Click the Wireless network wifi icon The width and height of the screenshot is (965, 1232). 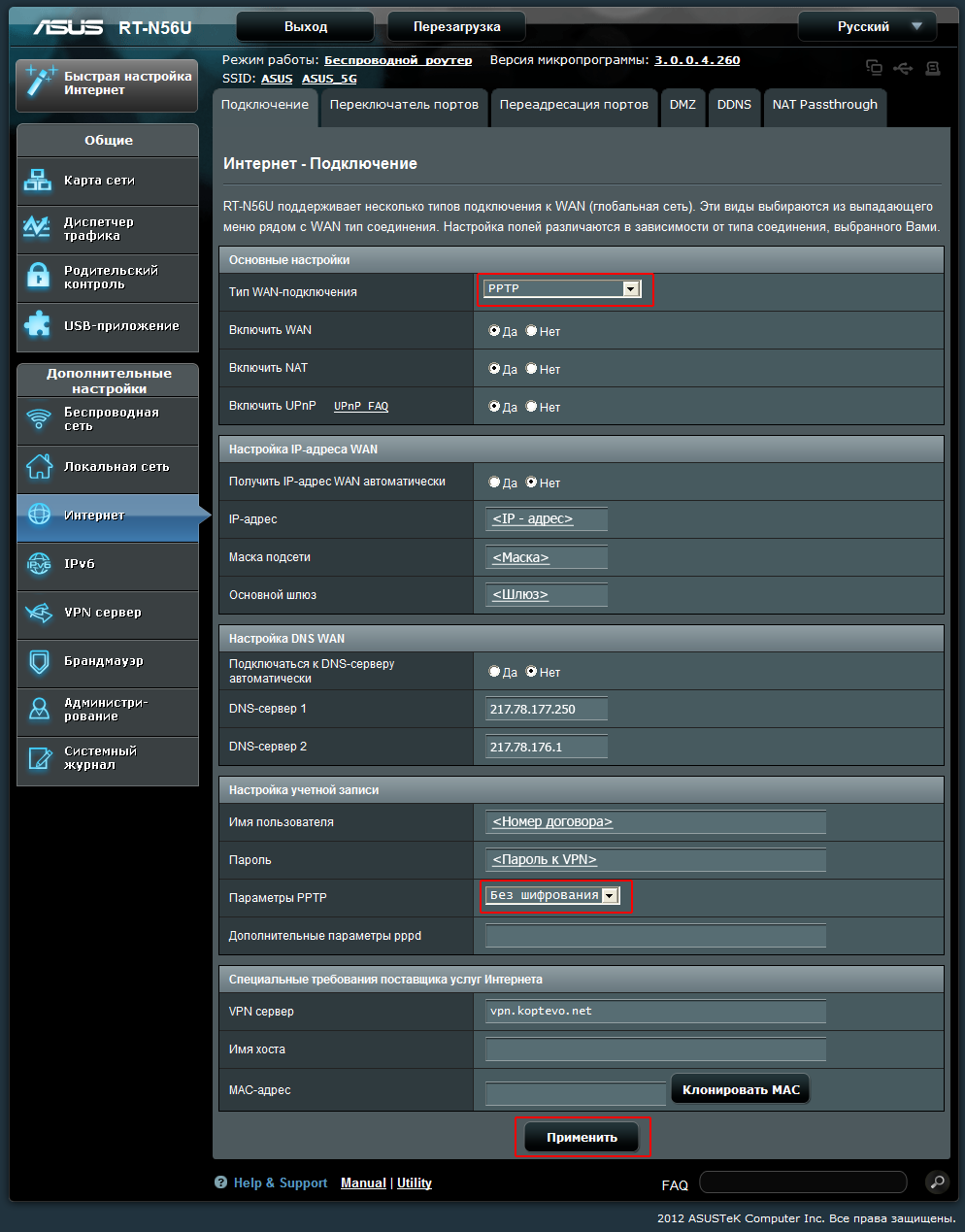coord(39,418)
